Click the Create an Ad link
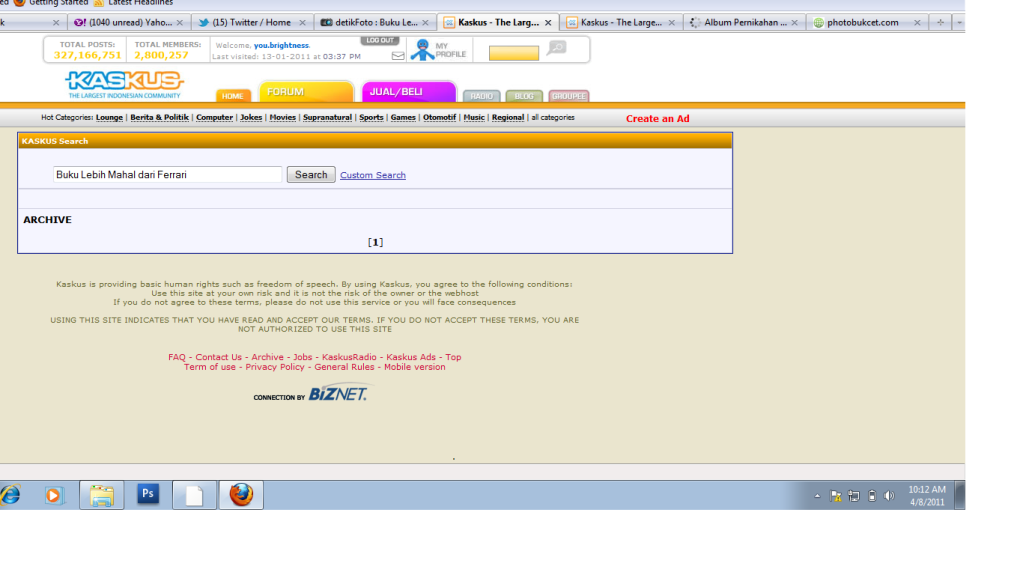 (658, 119)
